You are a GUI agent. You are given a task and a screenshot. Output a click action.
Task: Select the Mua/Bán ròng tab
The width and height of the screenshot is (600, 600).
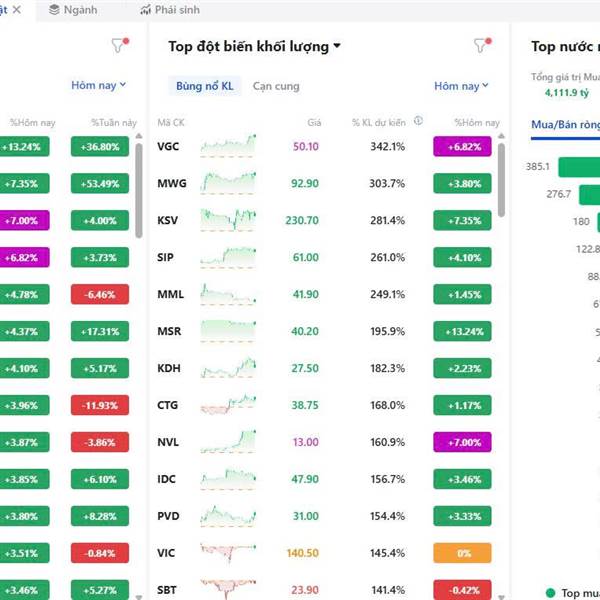click(x=565, y=124)
